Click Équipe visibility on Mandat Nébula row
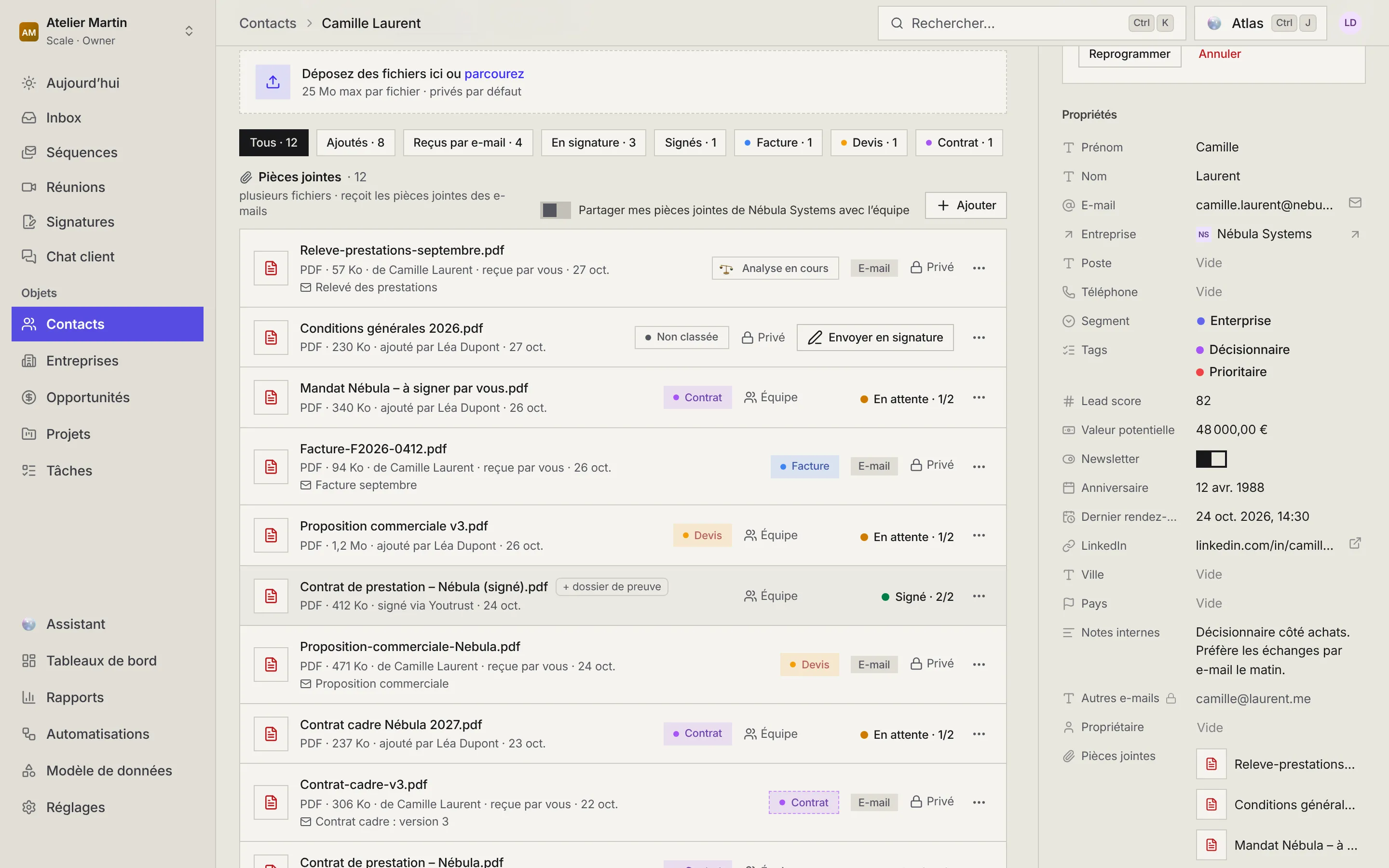The image size is (1389, 868). click(771, 397)
